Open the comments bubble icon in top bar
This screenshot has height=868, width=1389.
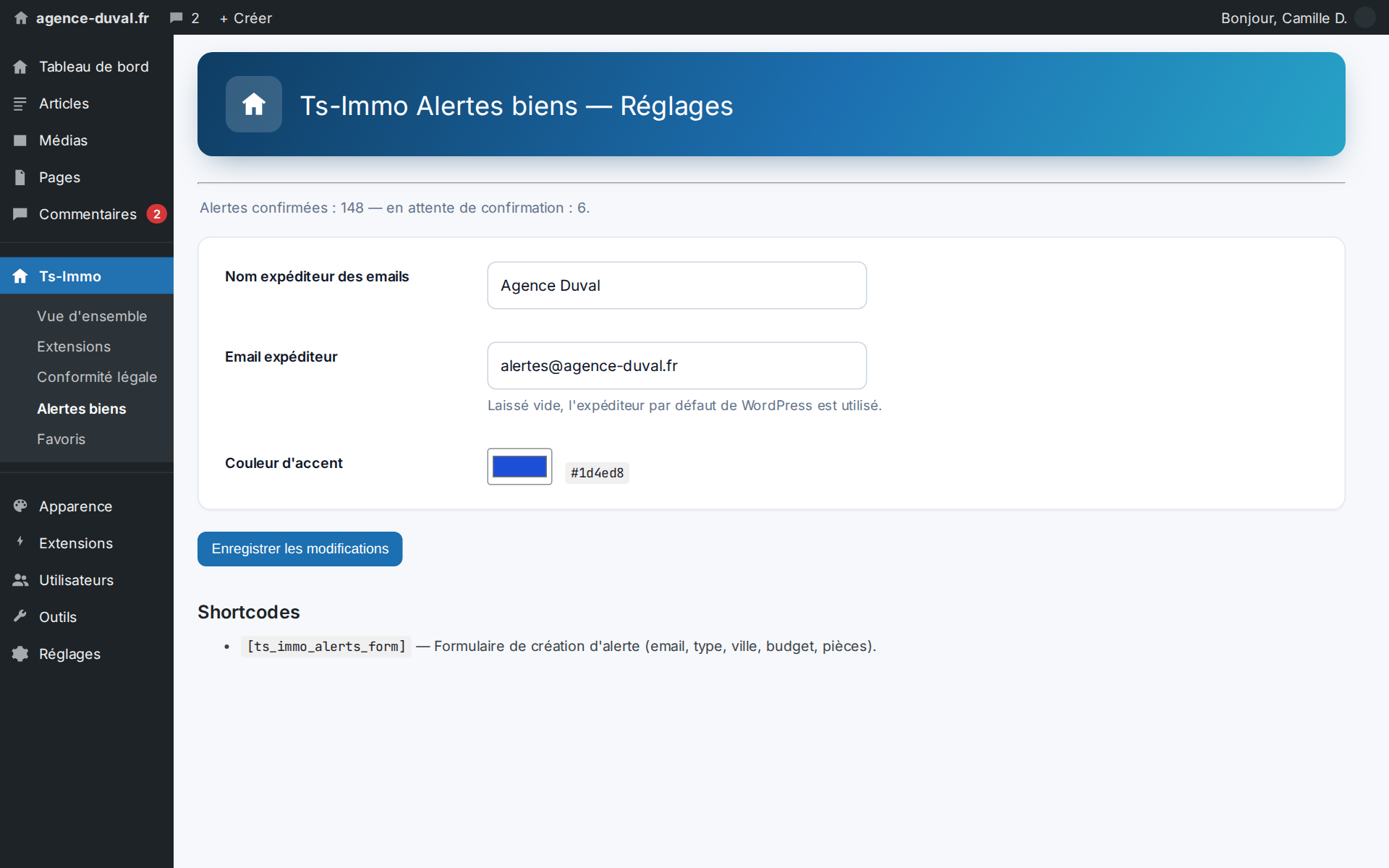click(176, 18)
